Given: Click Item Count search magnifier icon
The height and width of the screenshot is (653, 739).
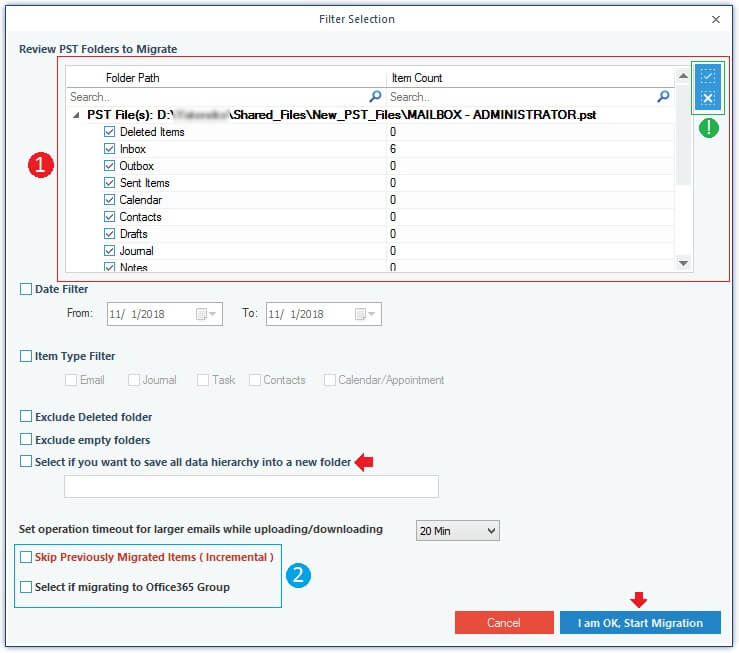Looking at the screenshot, I should point(663,97).
